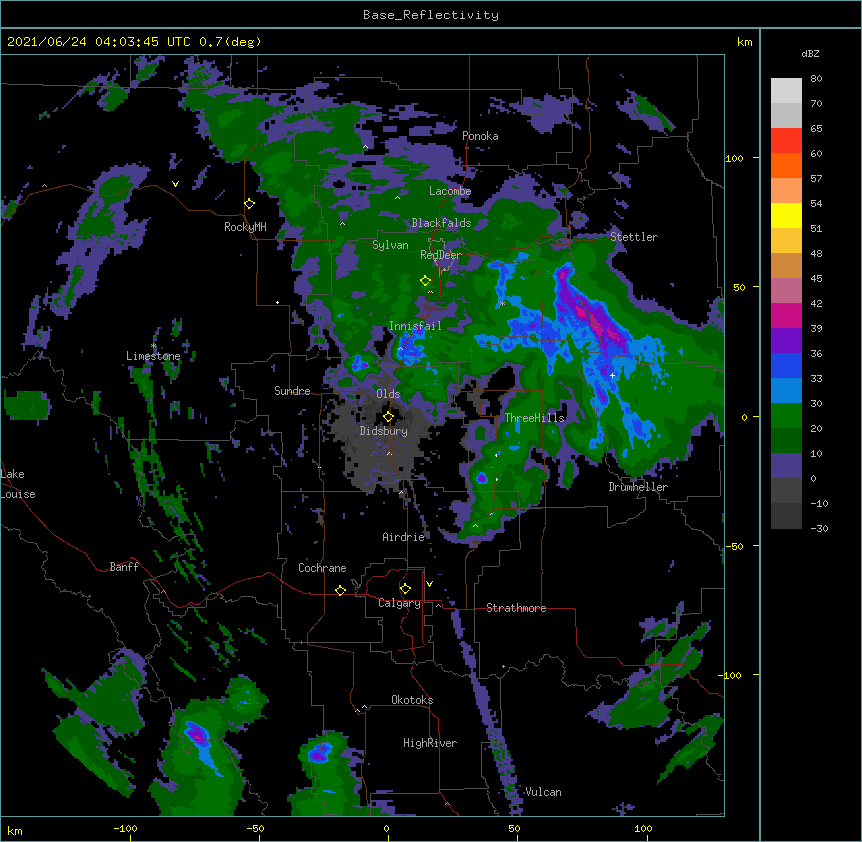Select the Cochrane label

click(x=322, y=568)
